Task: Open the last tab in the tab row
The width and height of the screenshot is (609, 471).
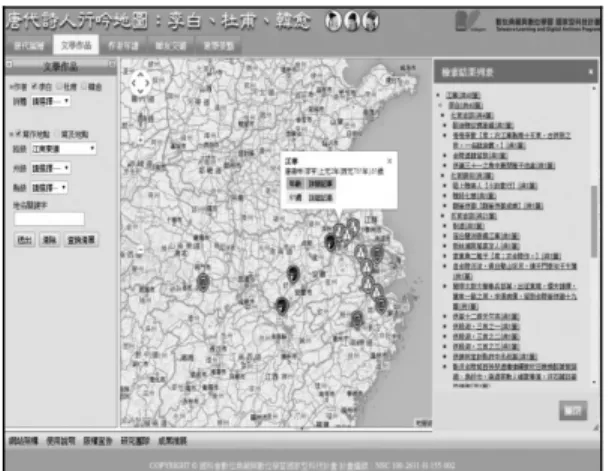Action: coord(218,46)
